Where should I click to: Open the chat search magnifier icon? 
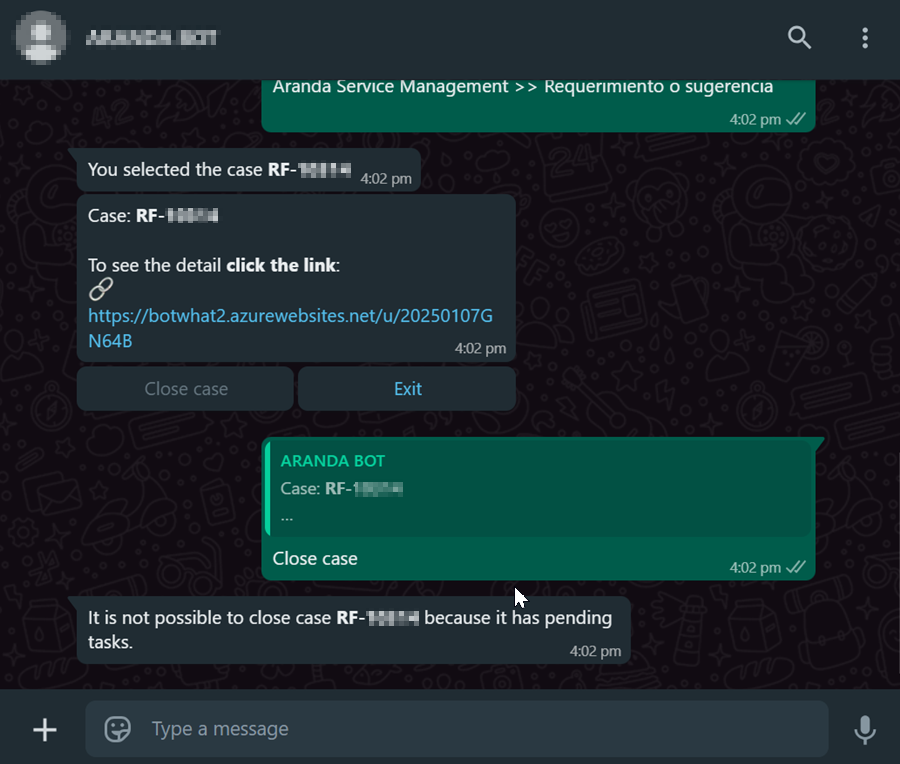coord(799,38)
